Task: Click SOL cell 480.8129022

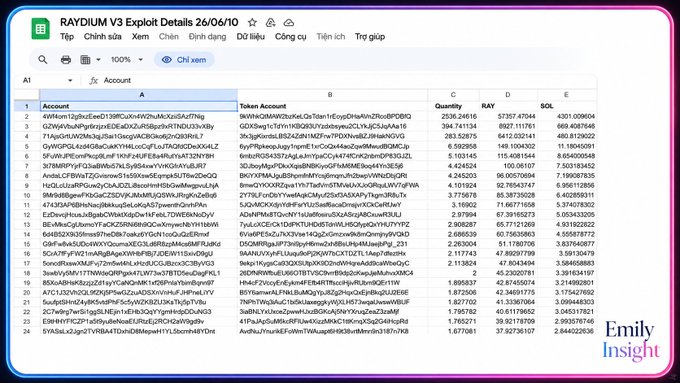Action: [567, 136]
